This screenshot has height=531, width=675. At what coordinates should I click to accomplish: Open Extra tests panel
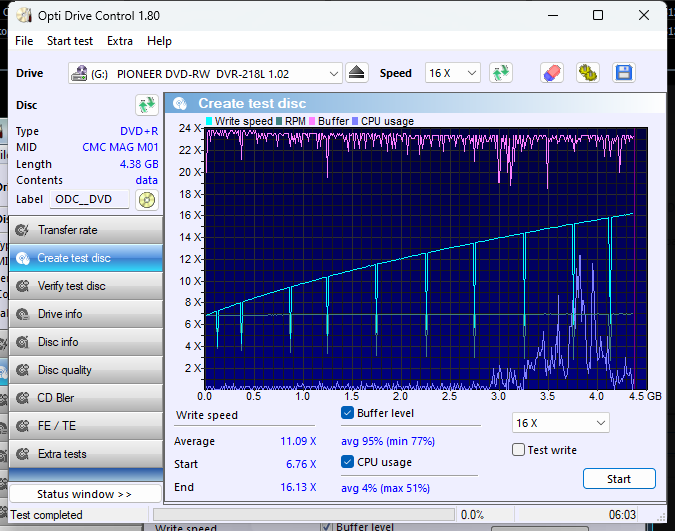pyautogui.click(x=86, y=454)
